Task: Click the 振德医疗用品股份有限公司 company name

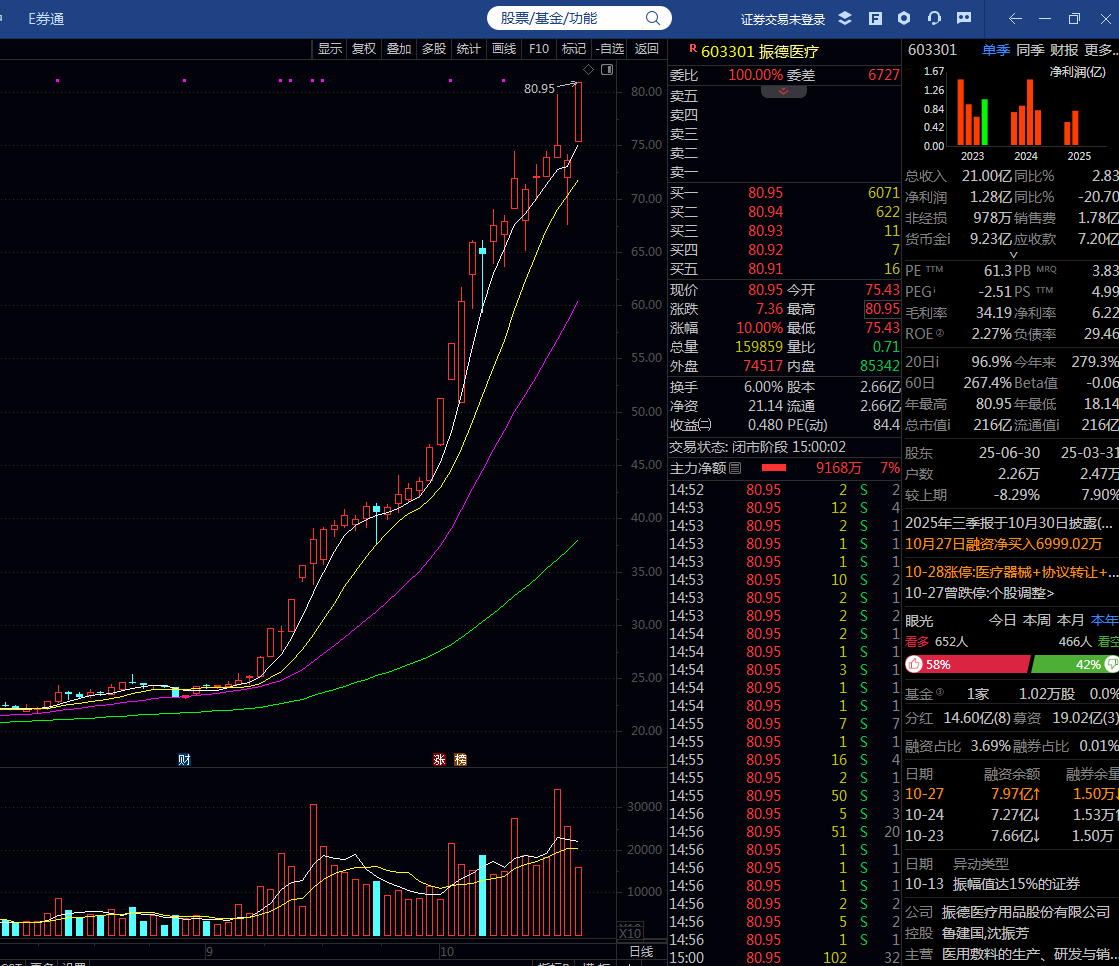Action: pos(1026,912)
